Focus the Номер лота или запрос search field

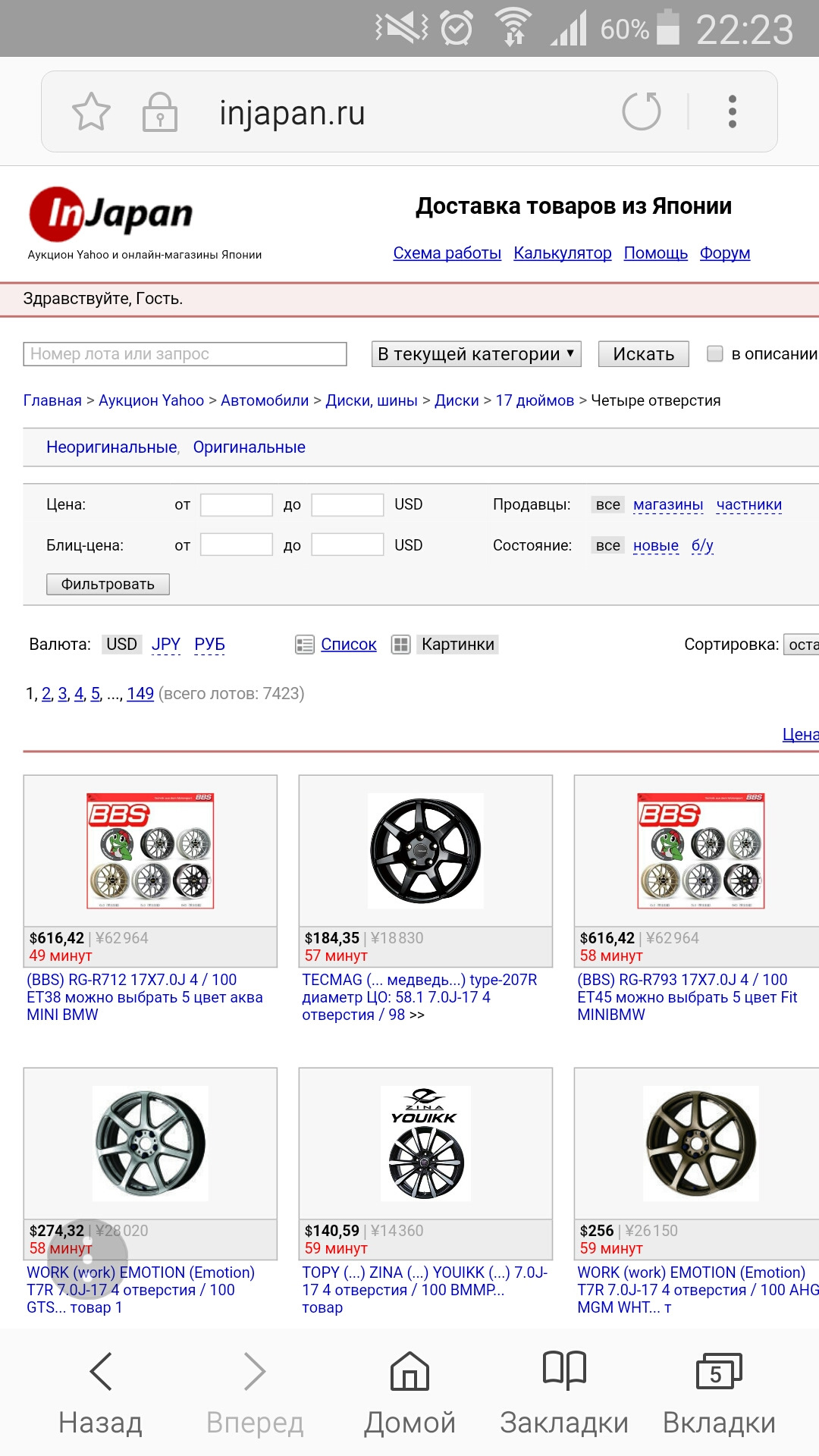tap(185, 354)
